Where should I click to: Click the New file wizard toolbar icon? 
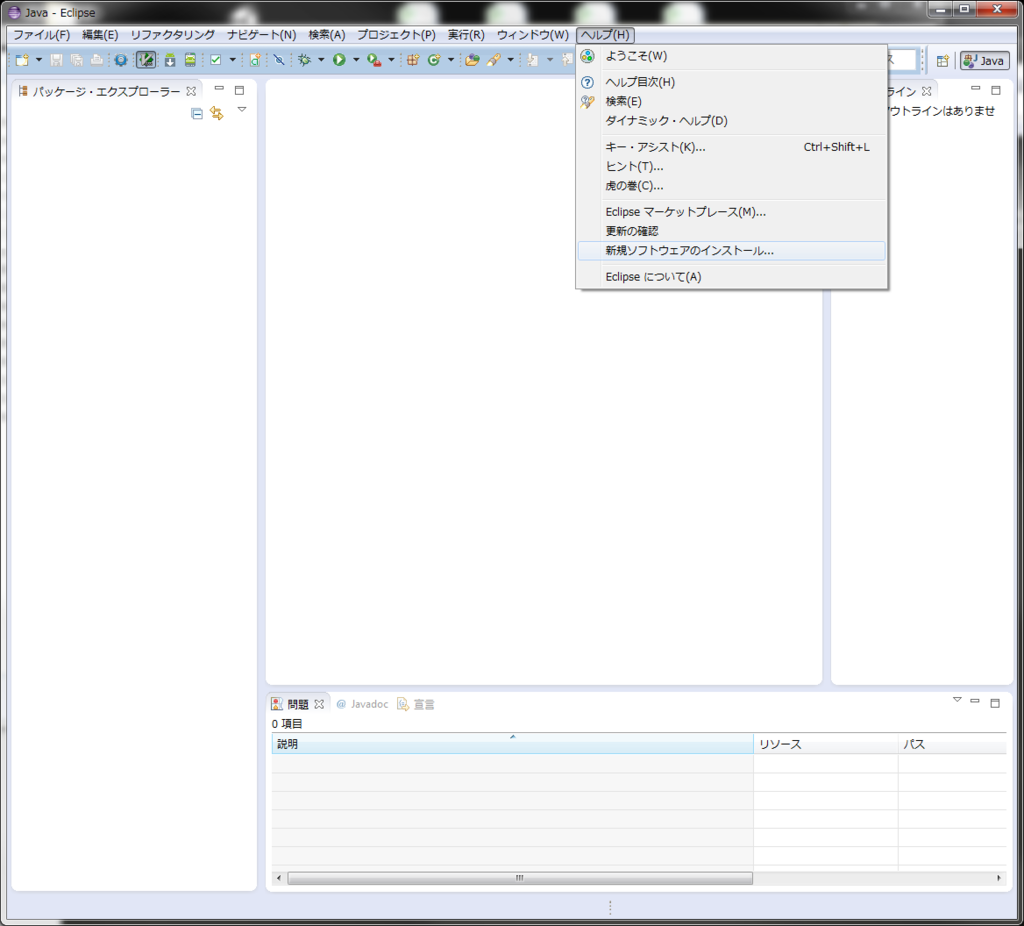coord(22,60)
